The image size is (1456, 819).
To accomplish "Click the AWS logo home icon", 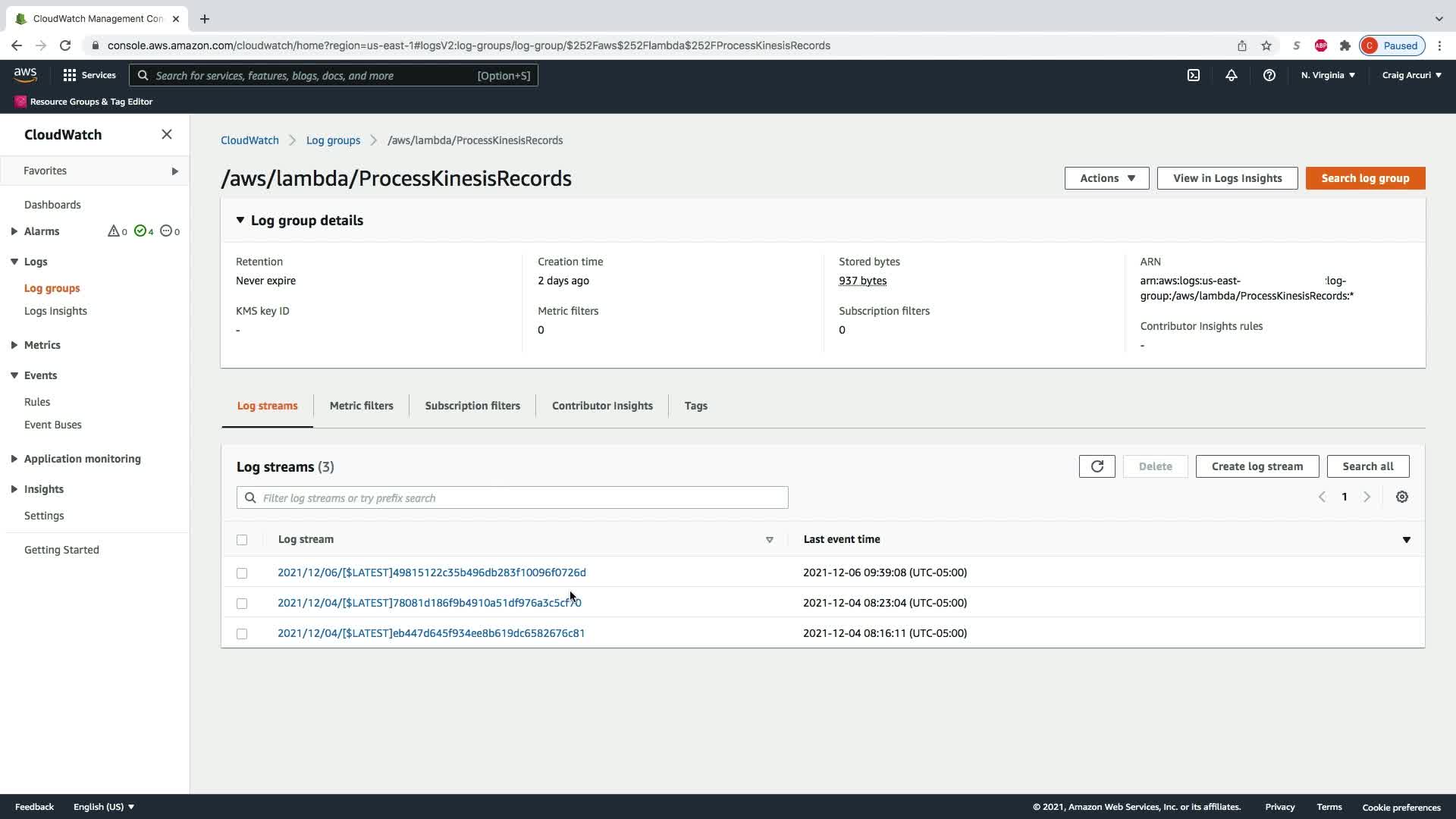I will [x=25, y=74].
